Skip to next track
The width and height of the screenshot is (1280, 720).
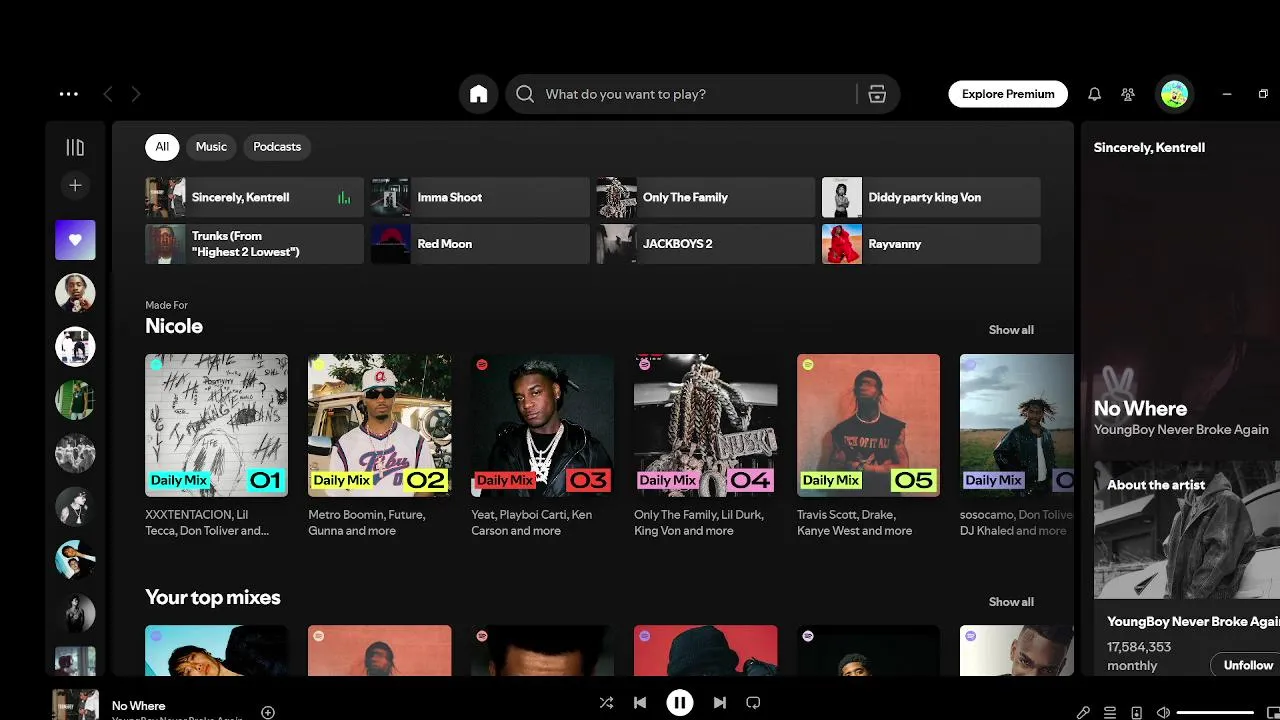point(719,703)
